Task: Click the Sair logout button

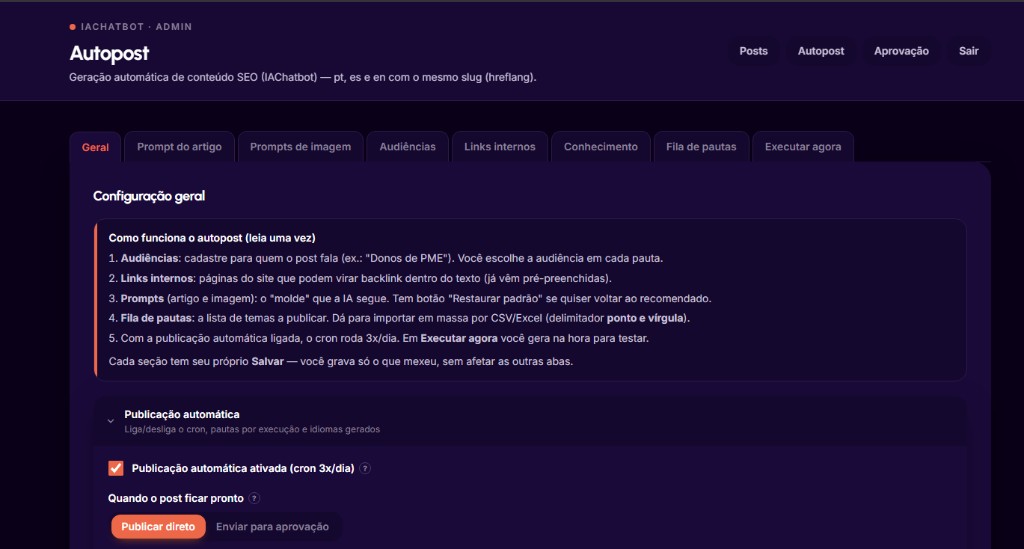Action: tap(968, 51)
